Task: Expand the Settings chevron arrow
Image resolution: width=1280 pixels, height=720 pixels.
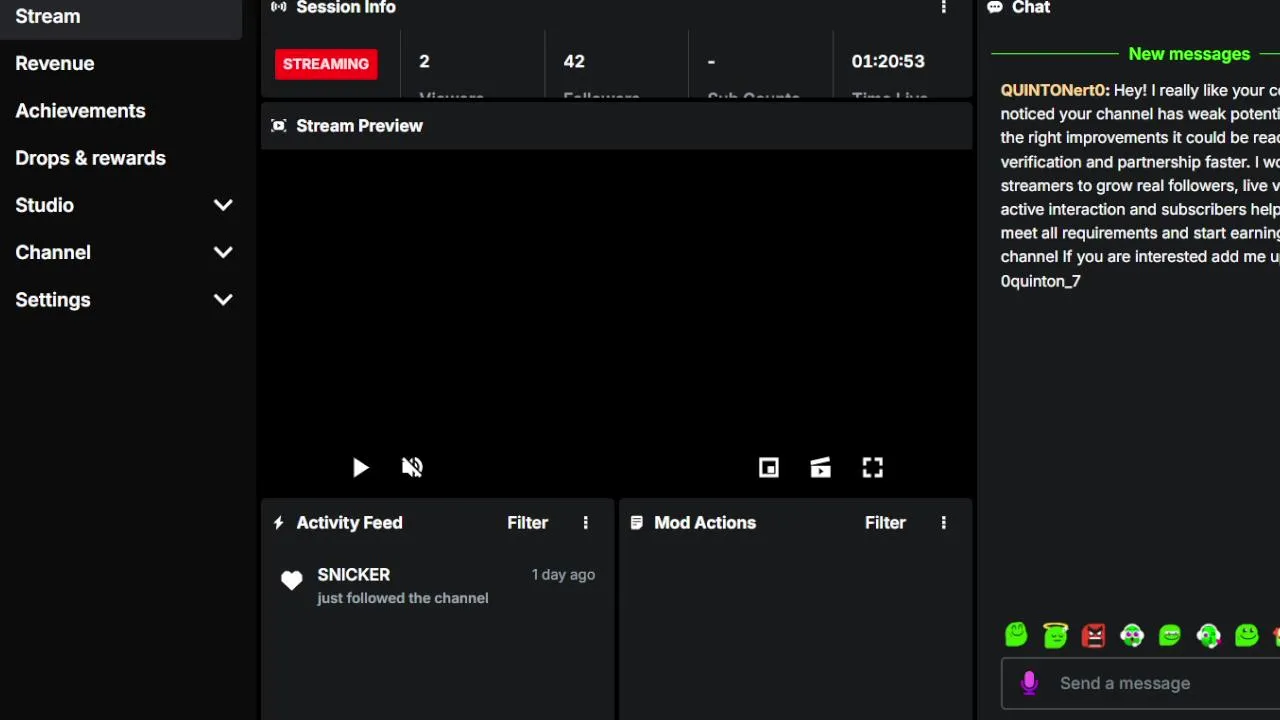Action: pos(223,300)
